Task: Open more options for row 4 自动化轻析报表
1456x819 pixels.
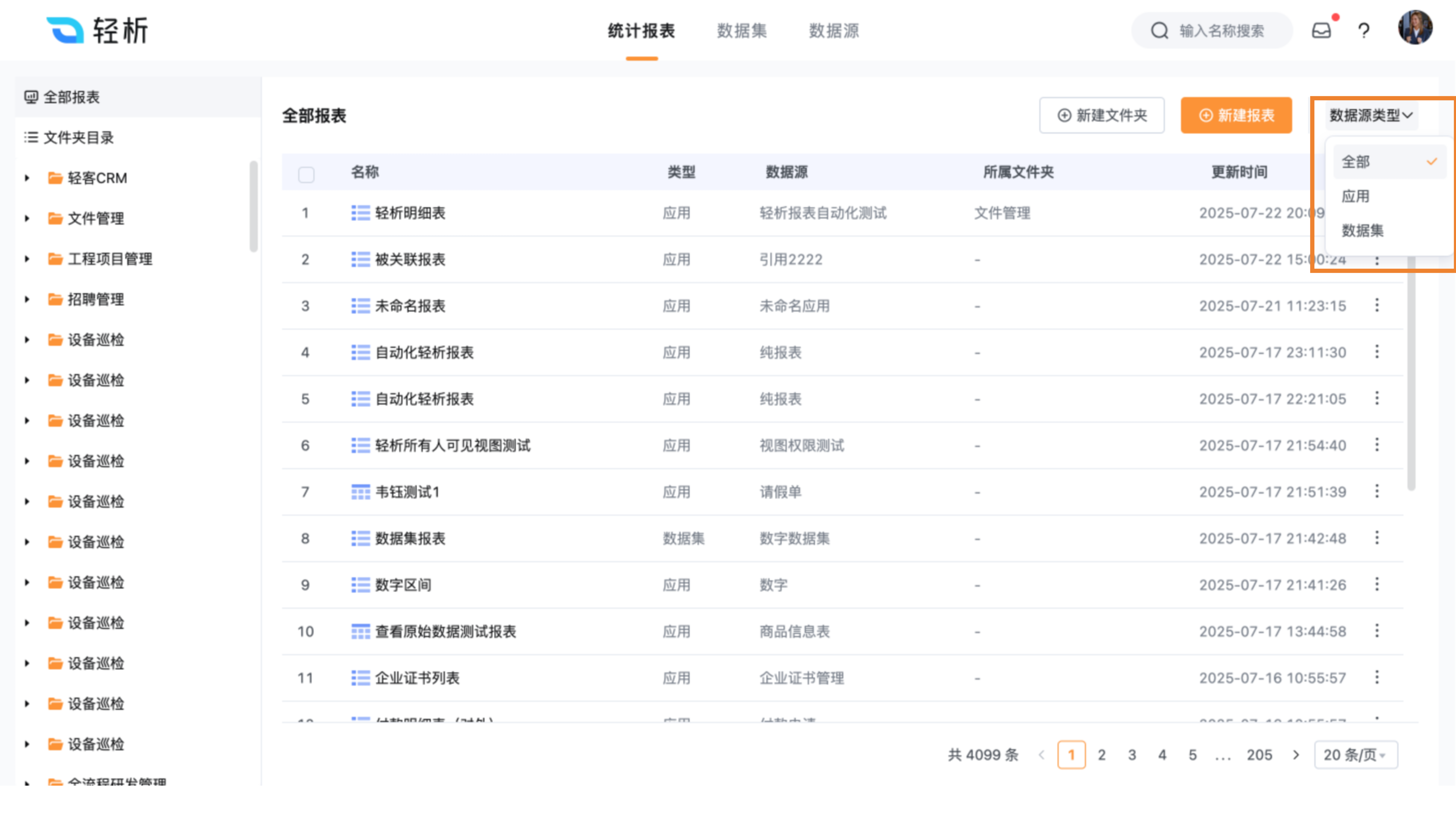Action: coord(1377,351)
